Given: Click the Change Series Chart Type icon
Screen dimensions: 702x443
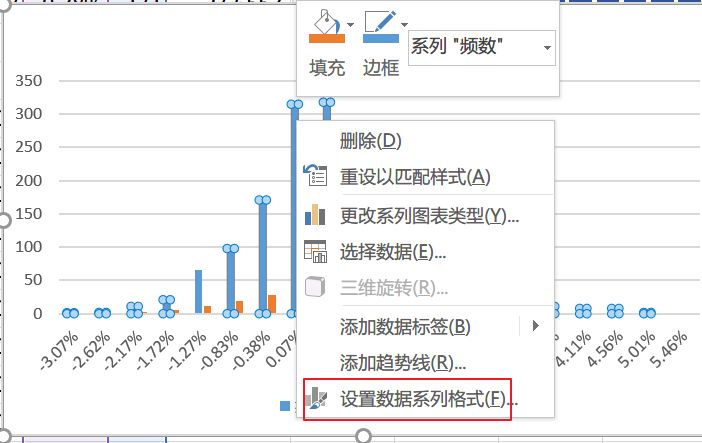Looking at the screenshot, I should 315,214.
